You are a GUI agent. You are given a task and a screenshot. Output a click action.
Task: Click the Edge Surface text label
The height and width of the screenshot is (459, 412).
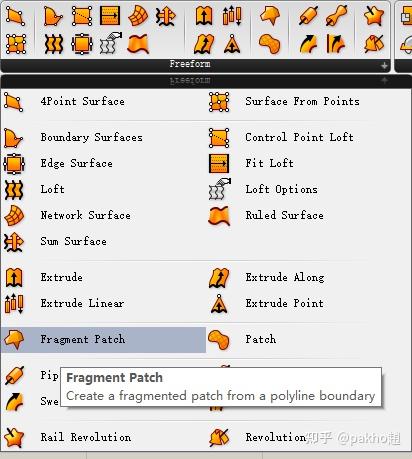tap(76, 164)
